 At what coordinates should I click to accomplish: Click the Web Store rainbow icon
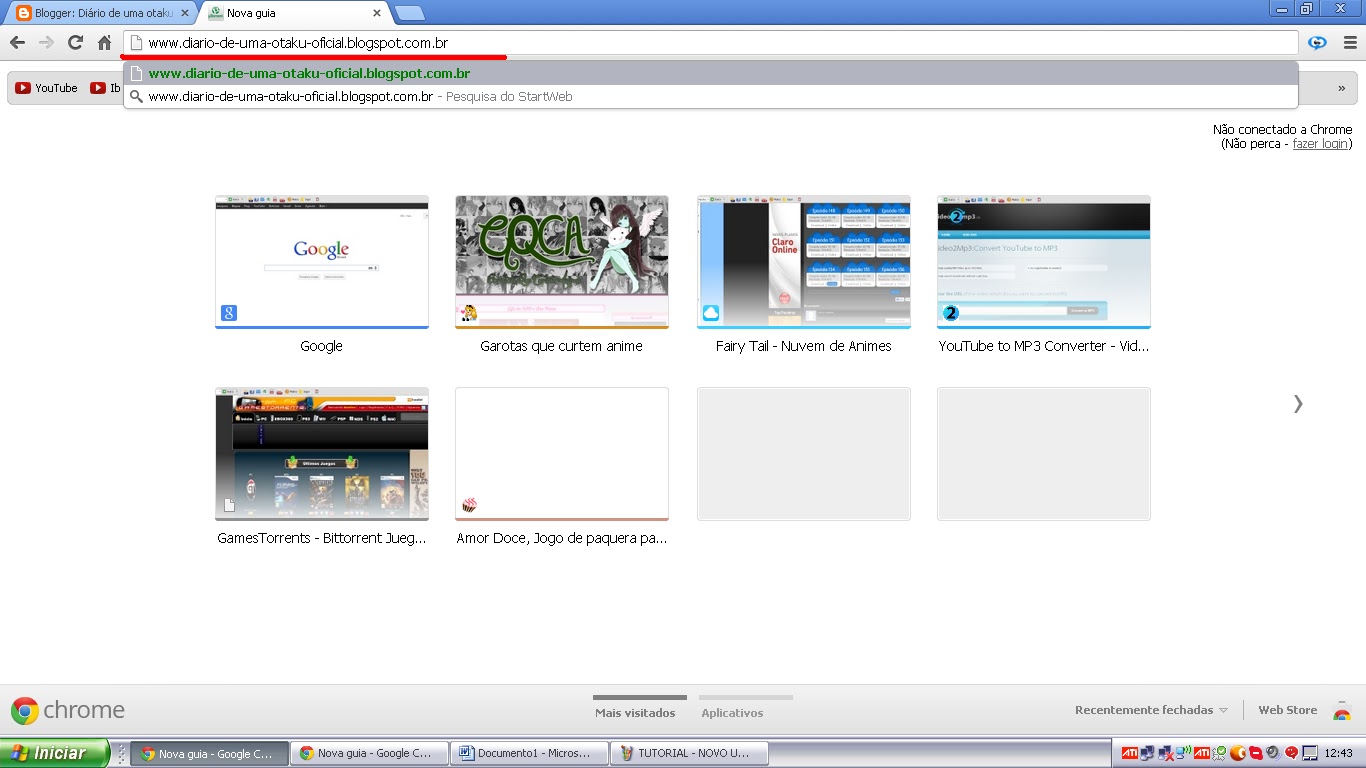pos(1342,711)
